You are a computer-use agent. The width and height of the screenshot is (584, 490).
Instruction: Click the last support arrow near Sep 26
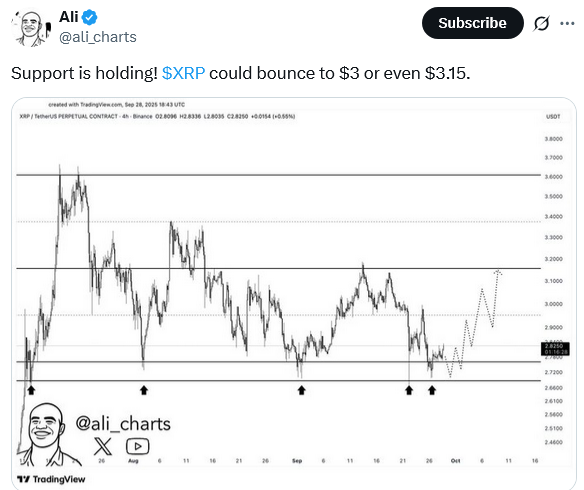point(432,390)
